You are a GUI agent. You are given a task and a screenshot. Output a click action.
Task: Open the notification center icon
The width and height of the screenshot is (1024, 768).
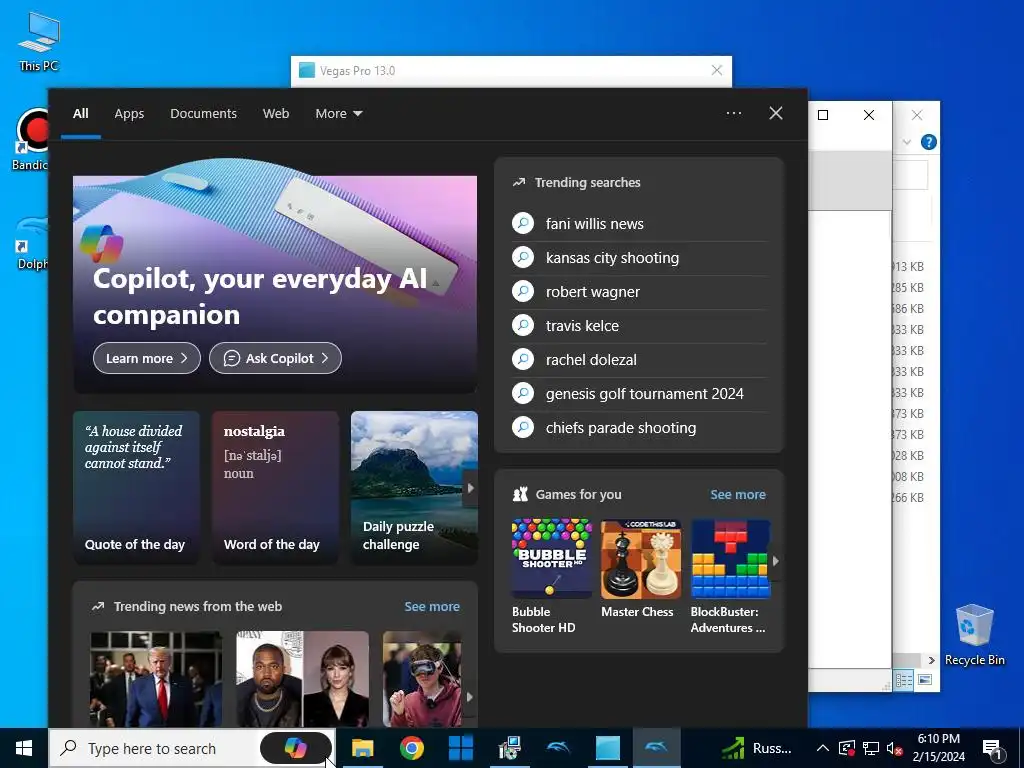coord(993,748)
